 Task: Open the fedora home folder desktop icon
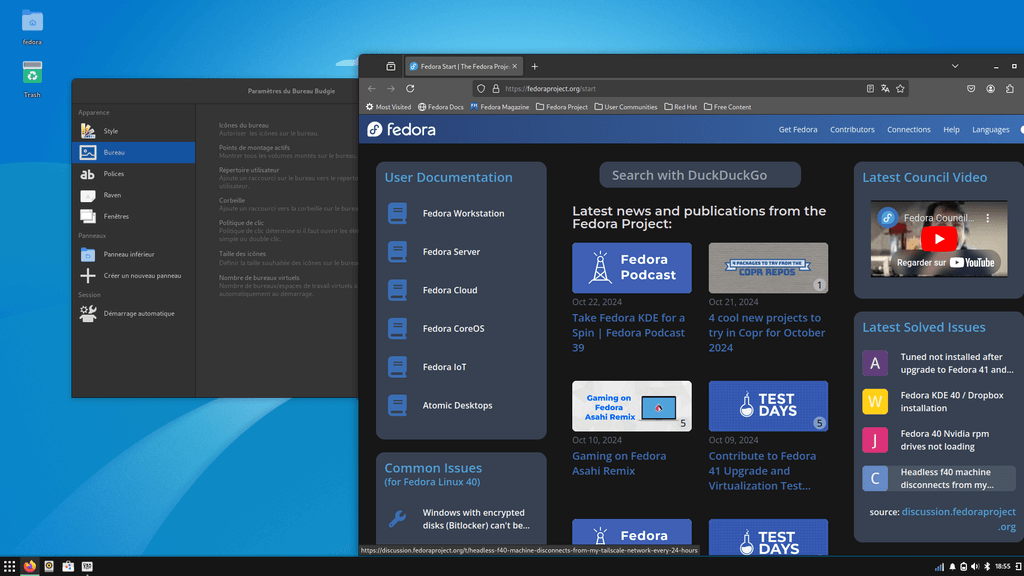click(x=32, y=27)
